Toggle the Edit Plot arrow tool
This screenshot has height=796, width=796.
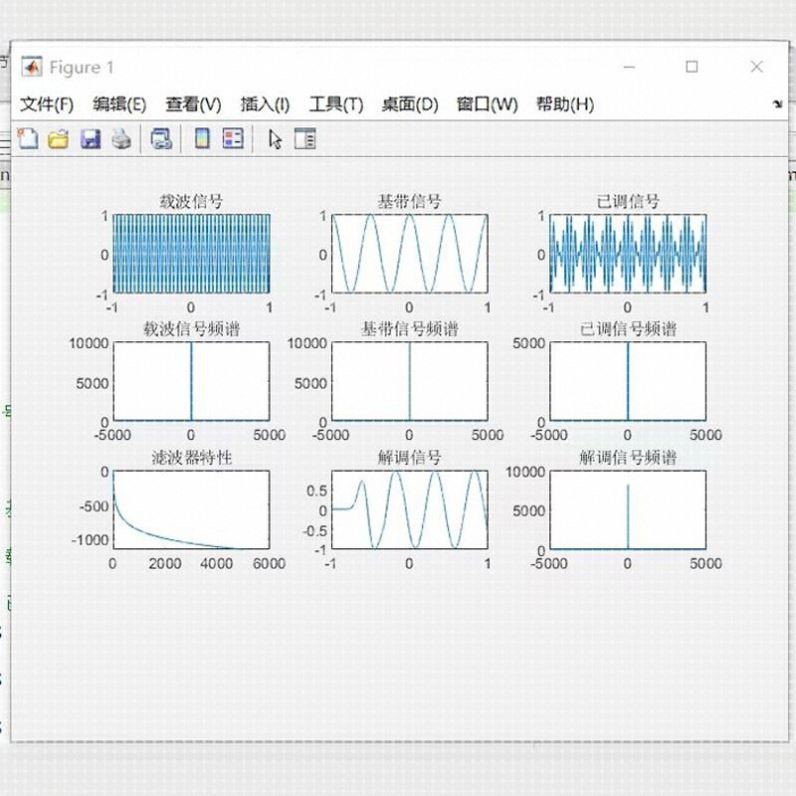pos(275,139)
